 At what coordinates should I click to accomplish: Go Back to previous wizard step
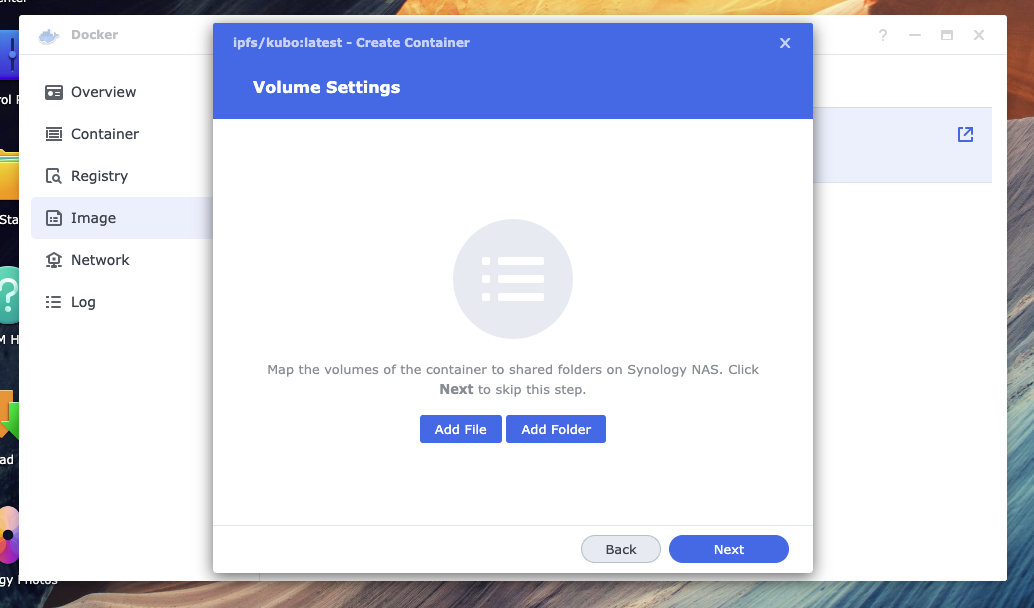[x=621, y=549]
